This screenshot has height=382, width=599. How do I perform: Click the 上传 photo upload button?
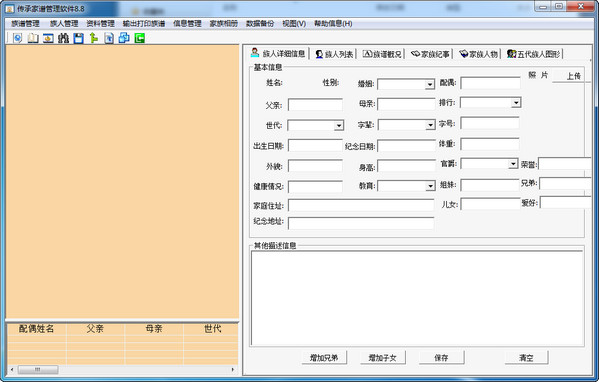click(x=573, y=76)
